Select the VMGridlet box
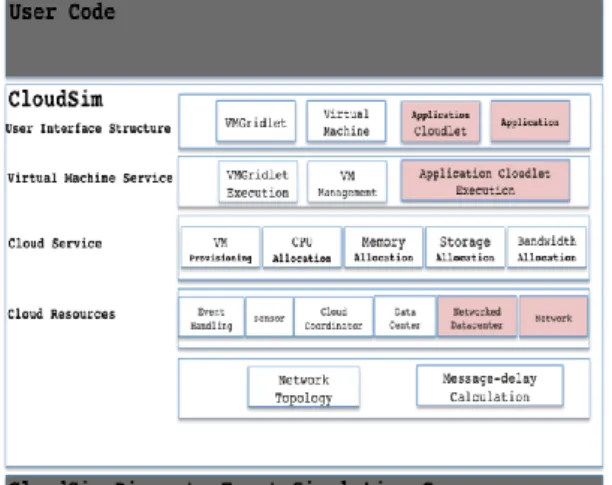This screenshot has width=612, height=485. (256, 121)
